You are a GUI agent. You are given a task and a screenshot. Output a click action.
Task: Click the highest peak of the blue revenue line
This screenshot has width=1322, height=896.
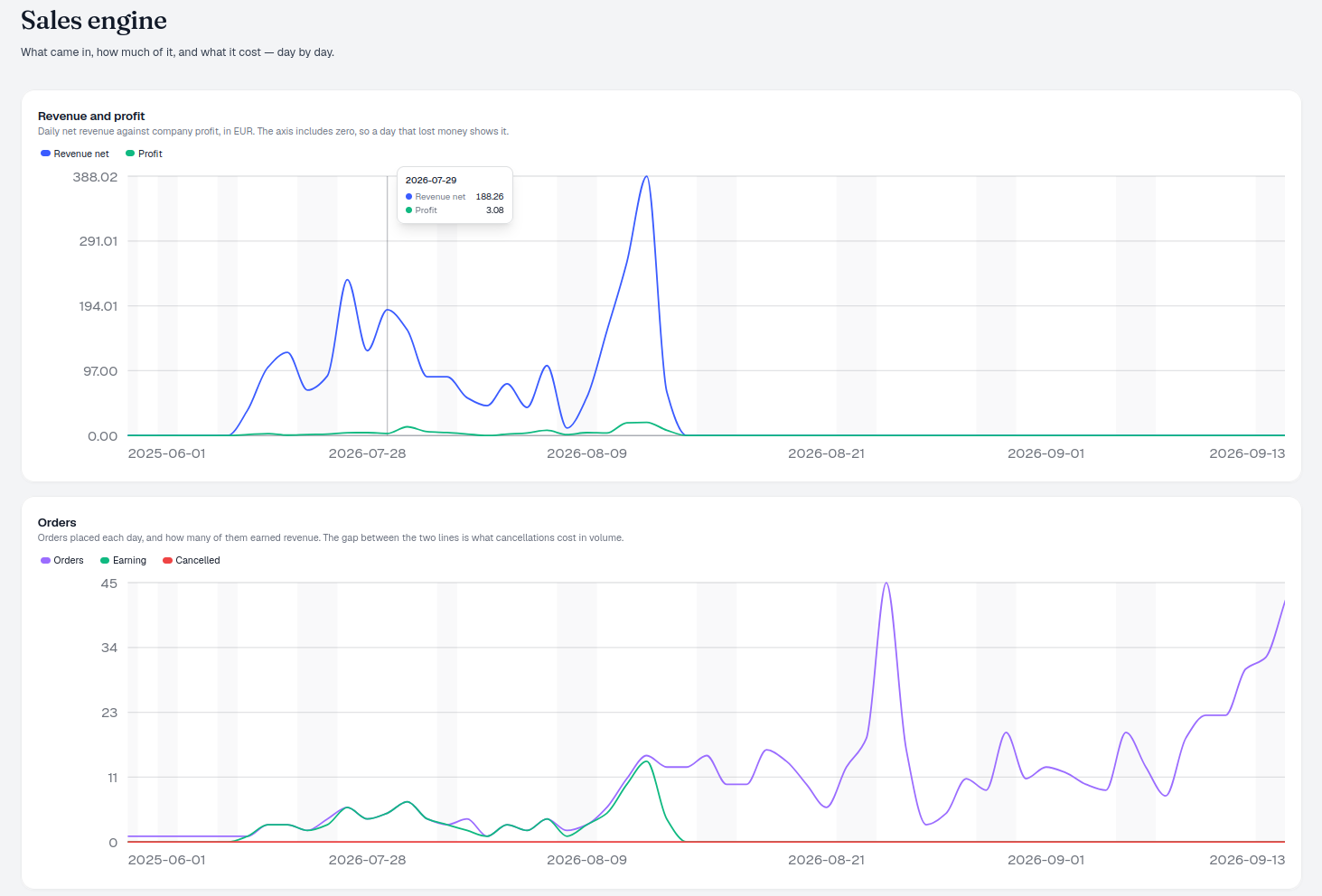pos(646,177)
